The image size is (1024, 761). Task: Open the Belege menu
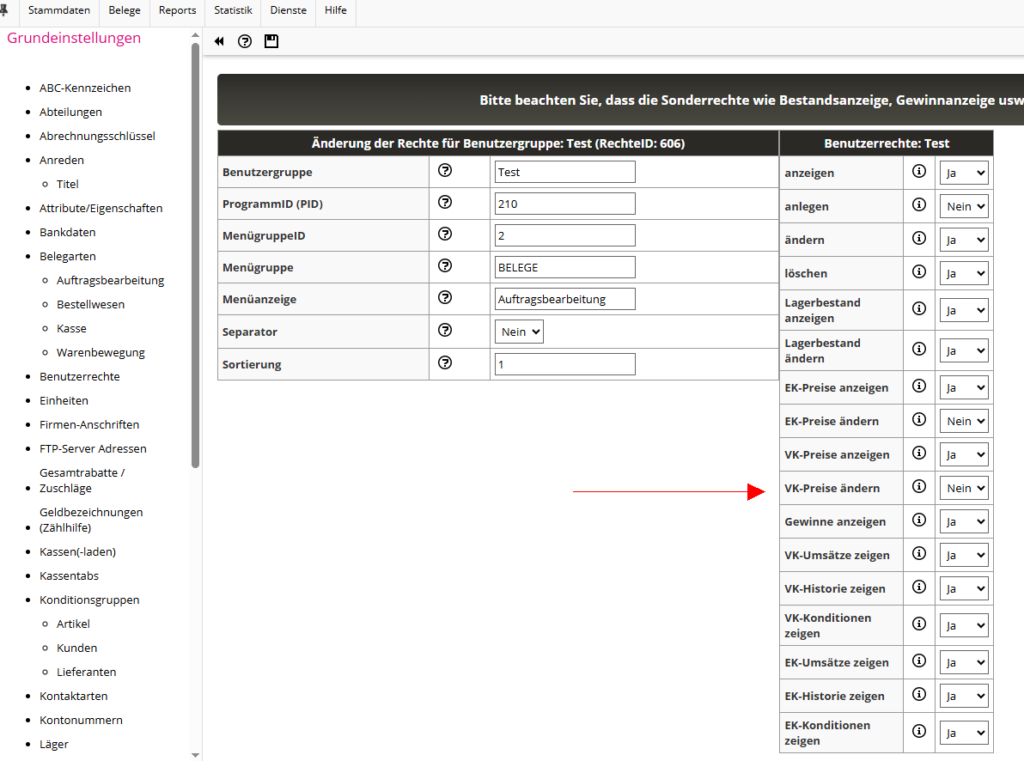click(124, 10)
